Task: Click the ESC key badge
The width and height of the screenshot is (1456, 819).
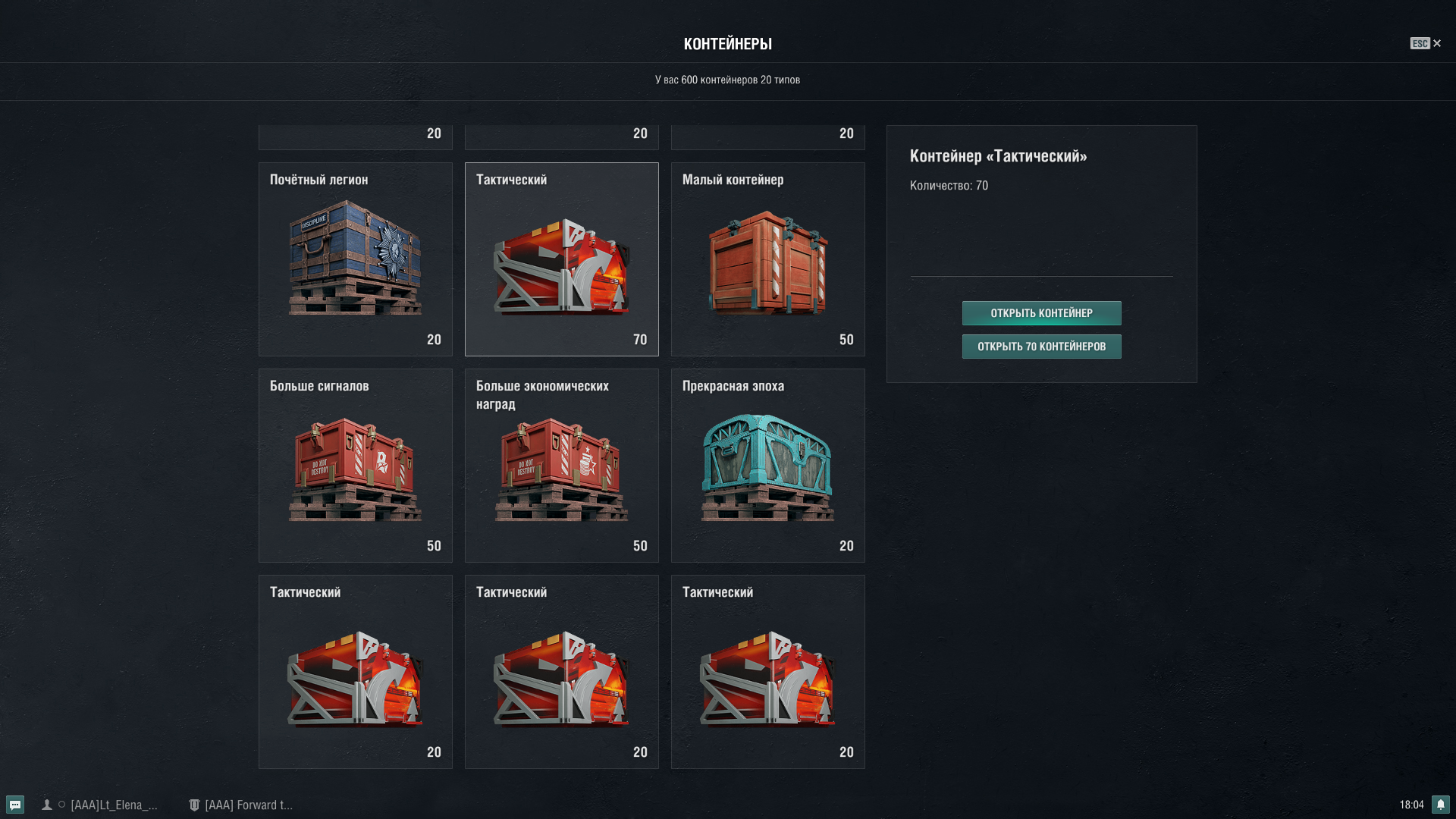Action: click(1420, 43)
